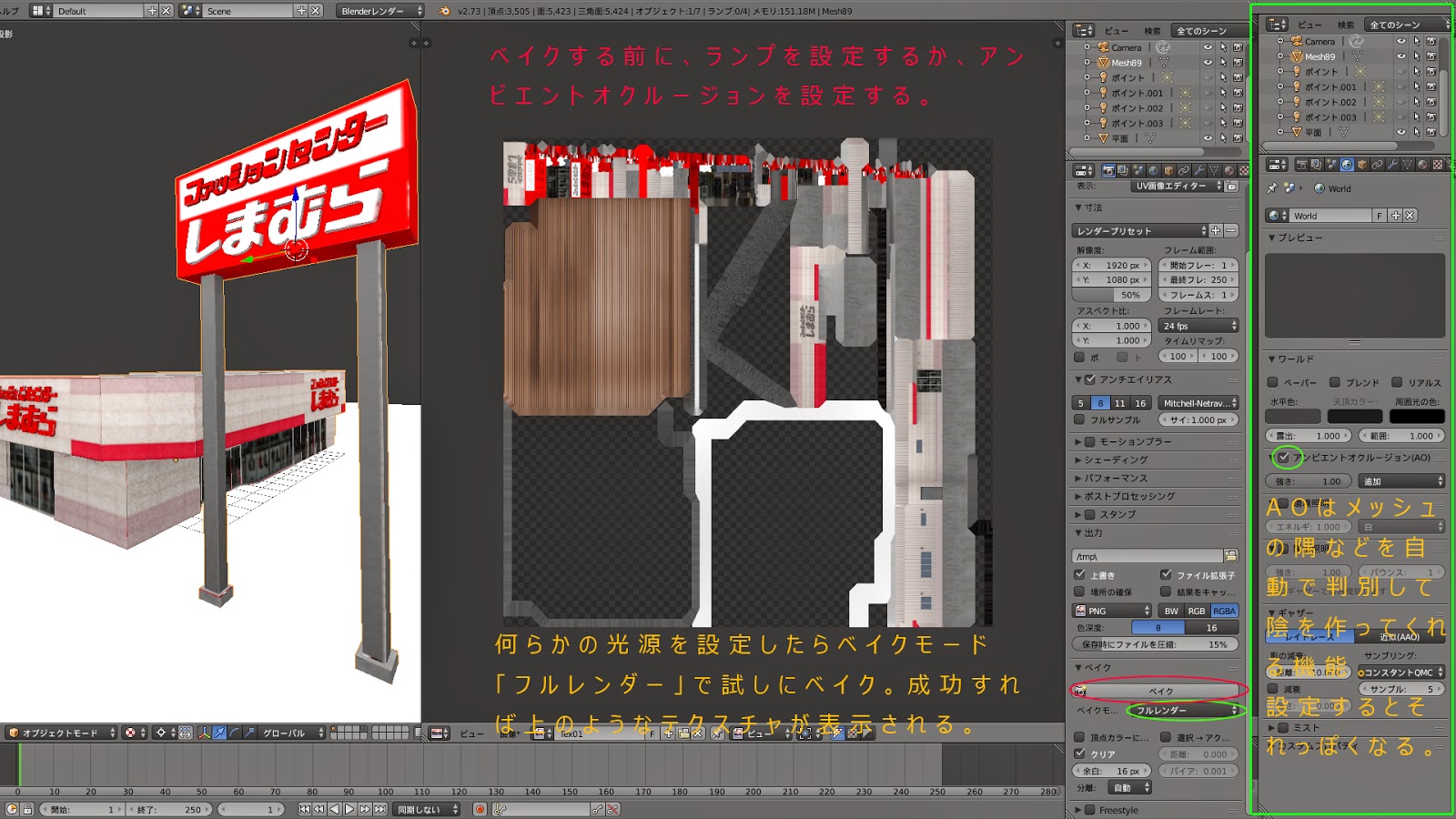Screen dimensions: 1456x819
Task: Jump to the end frame of the timeline
Action: (x=380, y=809)
